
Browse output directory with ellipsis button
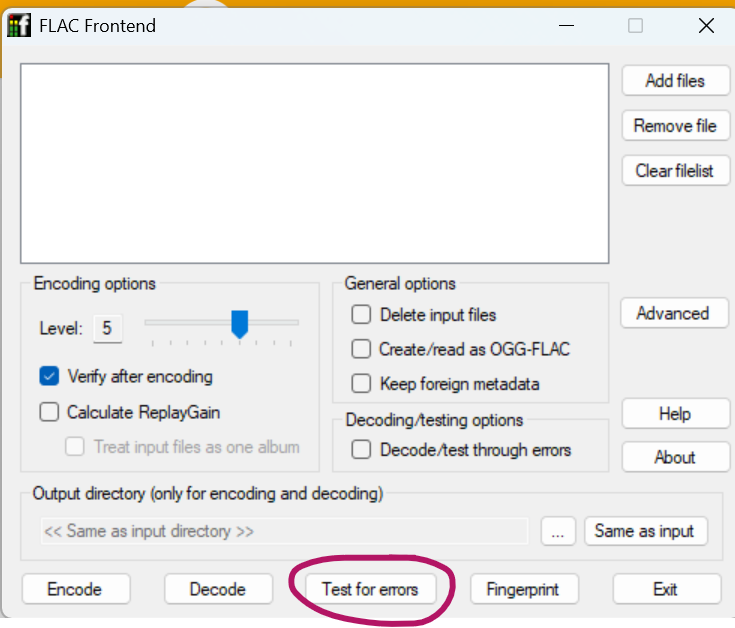point(558,531)
